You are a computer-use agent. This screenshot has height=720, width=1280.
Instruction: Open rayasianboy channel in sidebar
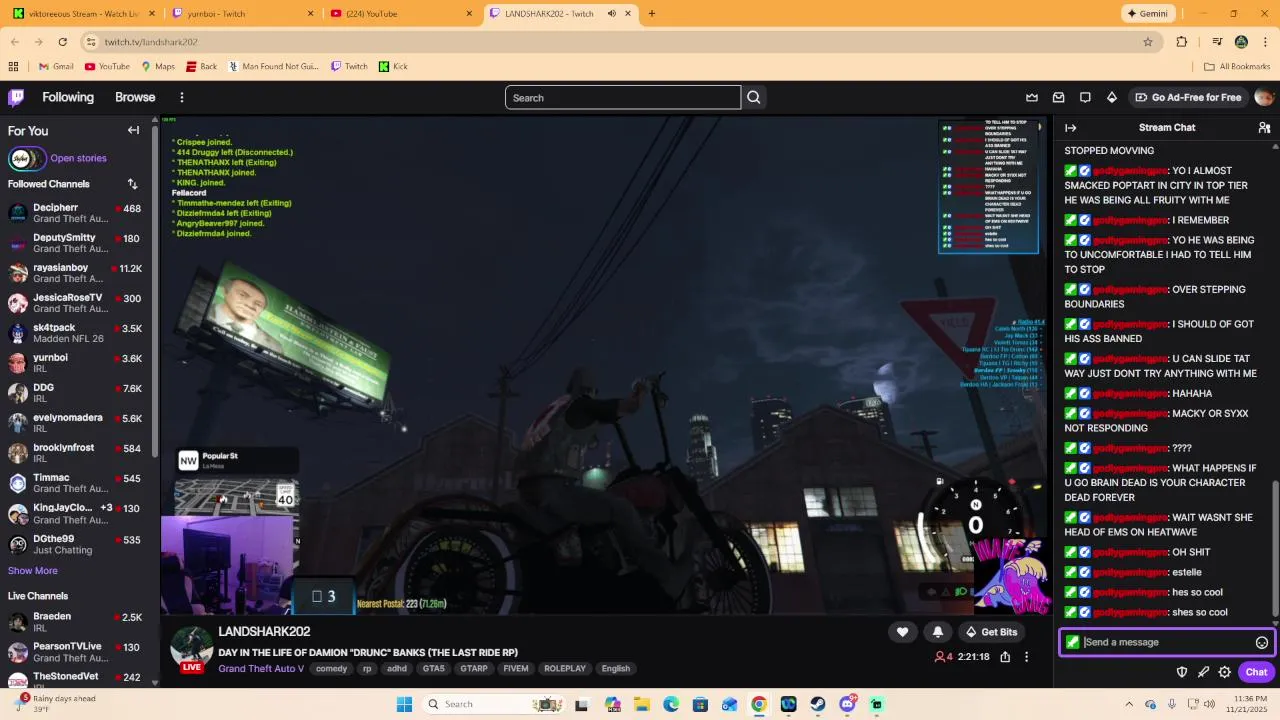click(78, 273)
